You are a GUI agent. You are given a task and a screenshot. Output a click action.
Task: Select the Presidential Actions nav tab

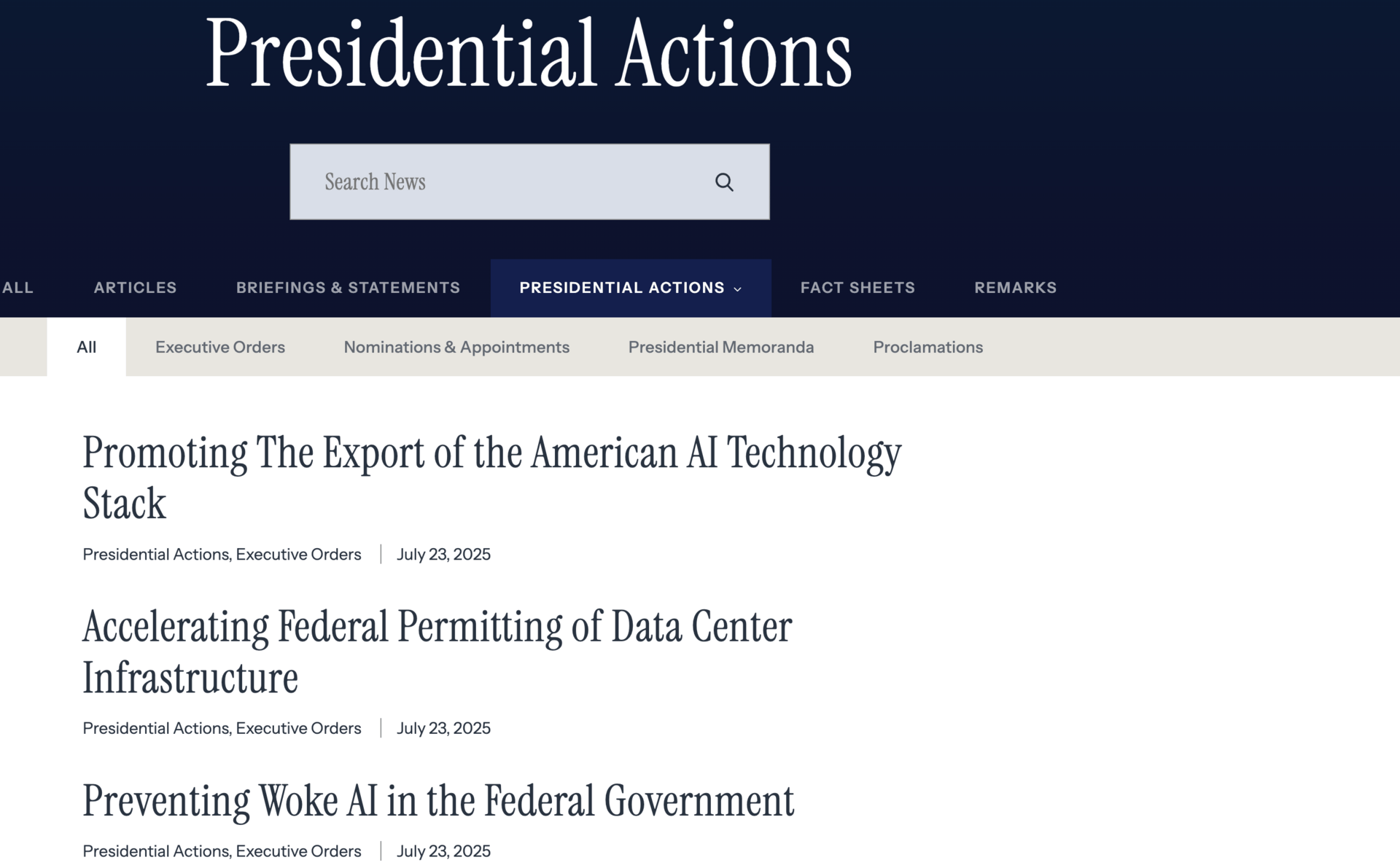(631, 288)
